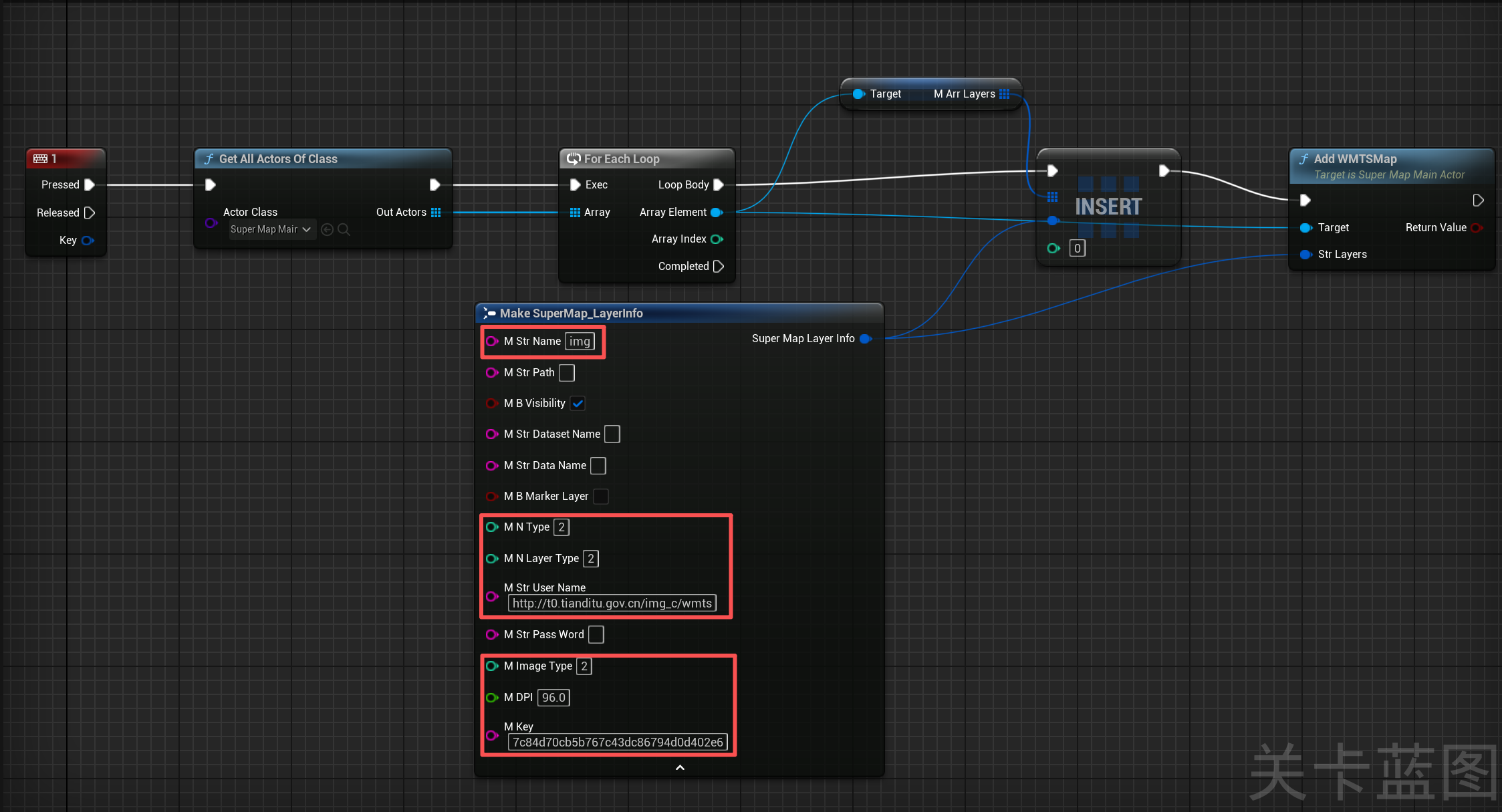The height and width of the screenshot is (812, 1502).
Task: Collapse the Make SuperMap_LayerInfo node arrow
Action: 680,767
